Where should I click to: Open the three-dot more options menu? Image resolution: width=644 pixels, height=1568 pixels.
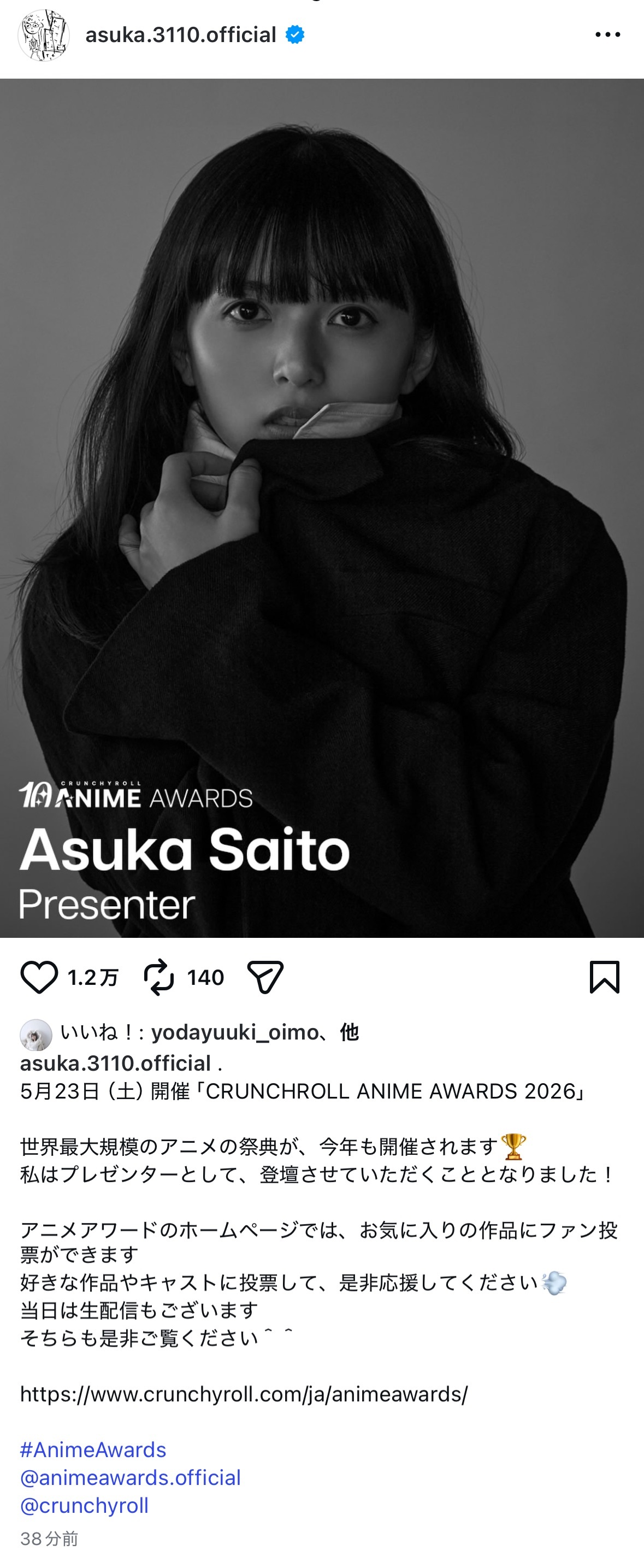[x=607, y=34]
